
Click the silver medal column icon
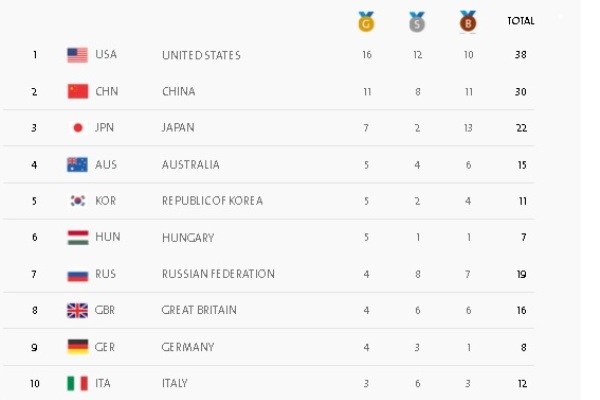(x=417, y=20)
